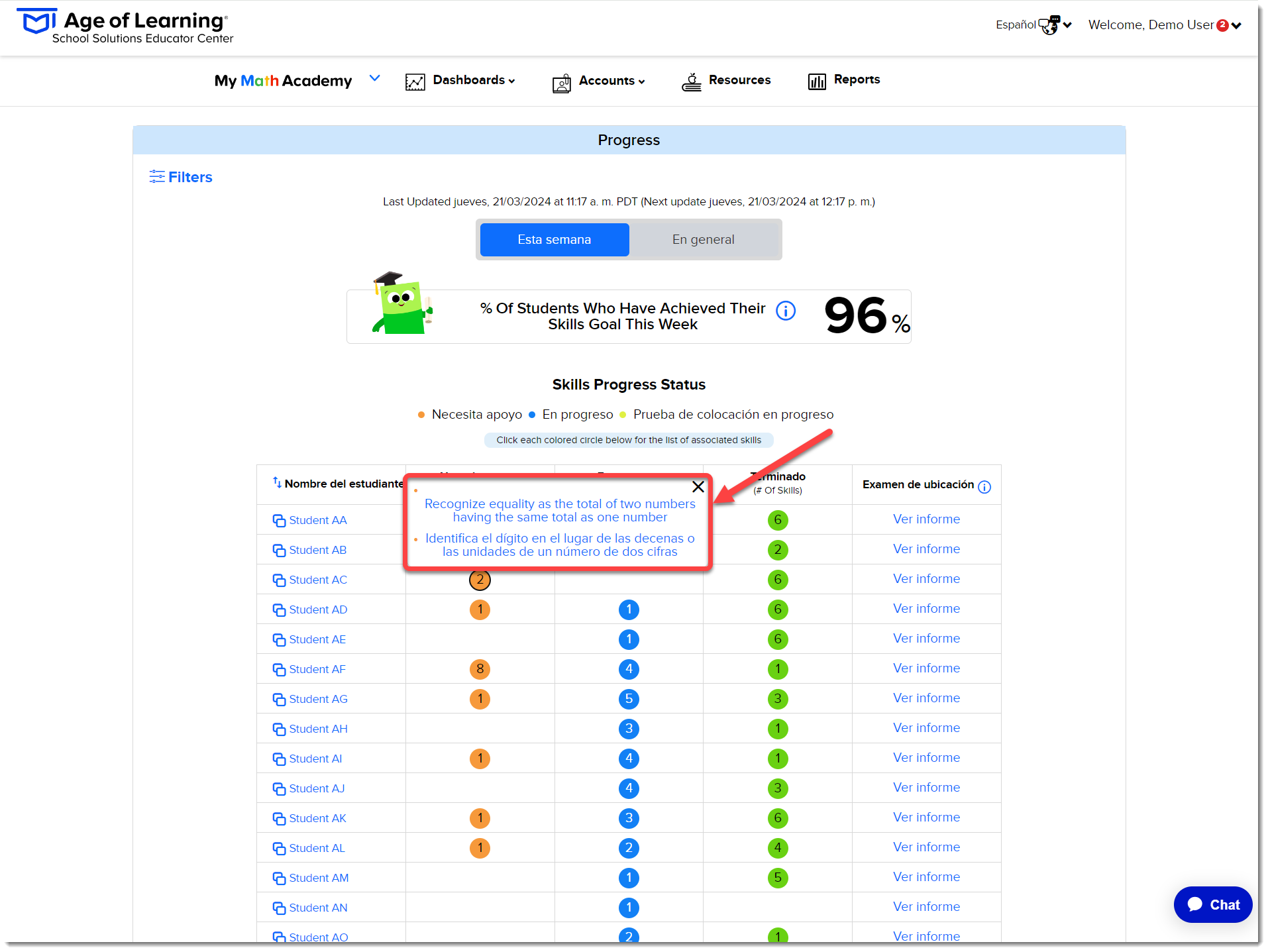Open the Filters icon above the progress panel
The image size is (1268, 952).
pyautogui.click(x=157, y=176)
